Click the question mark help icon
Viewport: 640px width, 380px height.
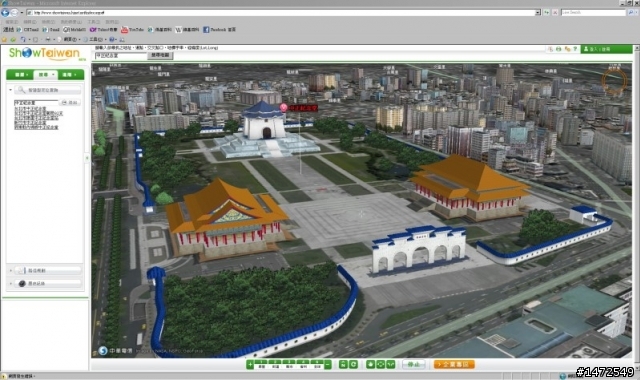click(x=575, y=49)
